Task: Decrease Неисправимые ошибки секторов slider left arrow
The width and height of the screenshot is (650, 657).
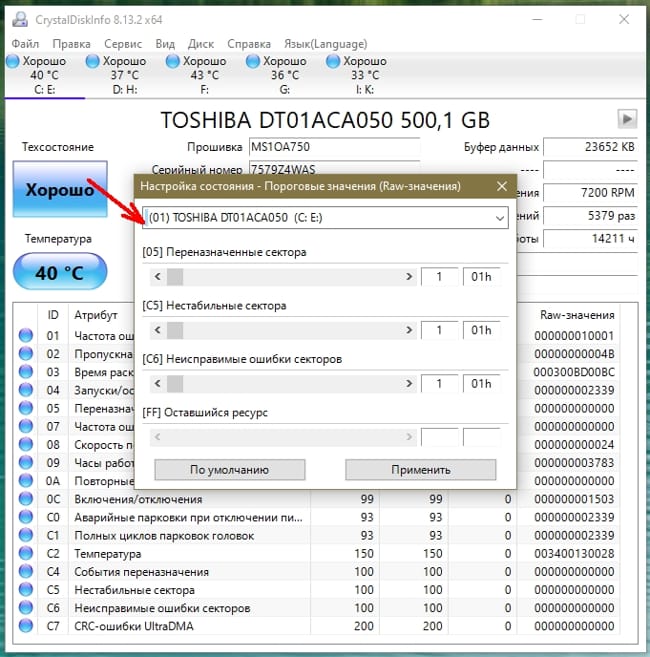Action: pyautogui.click(x=158, y=383)
